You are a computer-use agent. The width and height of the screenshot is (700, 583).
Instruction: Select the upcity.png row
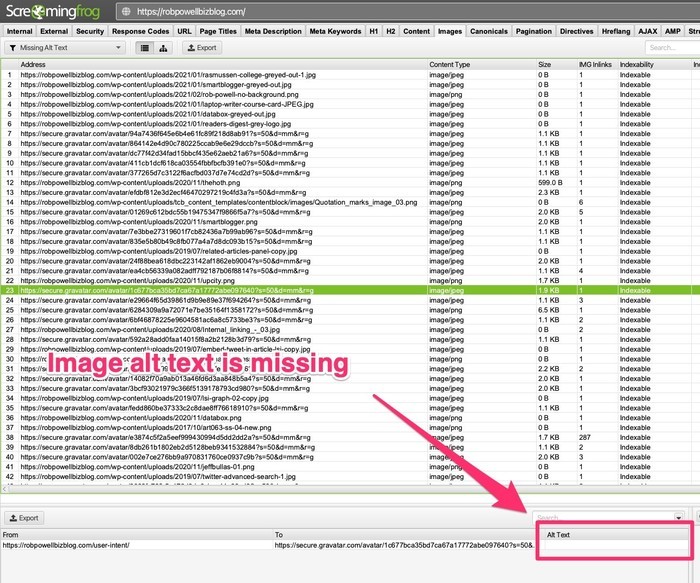point(350,281)
